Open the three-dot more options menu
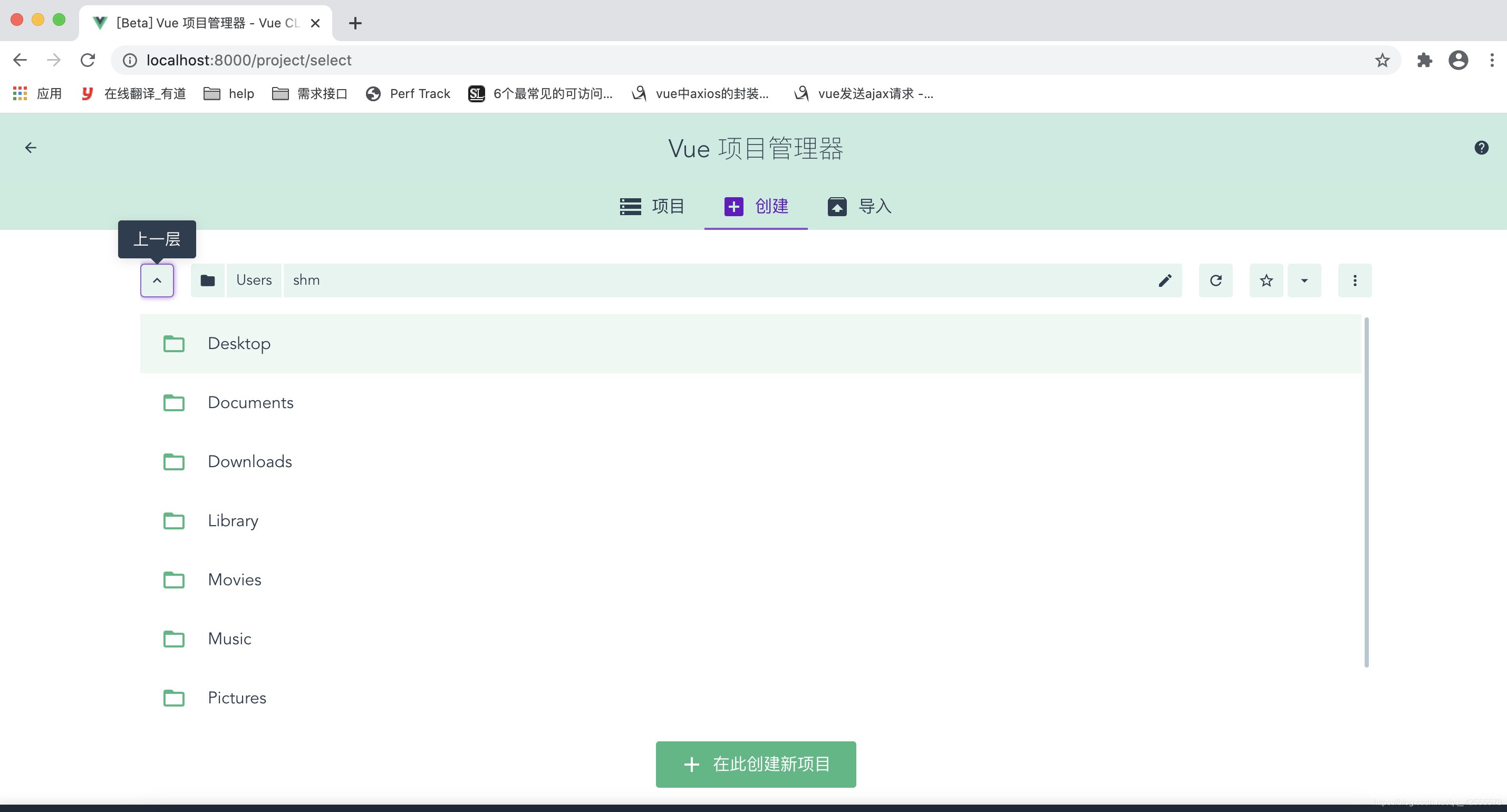This screenshot has width=1507, height=812. pyautogui.click(x=1354, y=280)
